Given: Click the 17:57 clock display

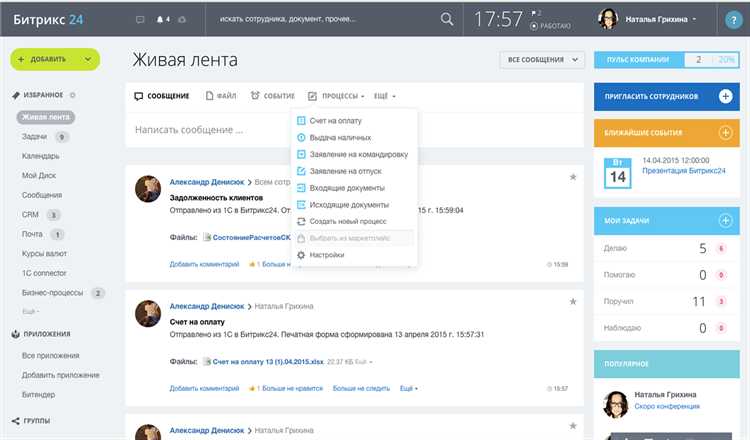Looking at the screenshot, I should 498,20.
